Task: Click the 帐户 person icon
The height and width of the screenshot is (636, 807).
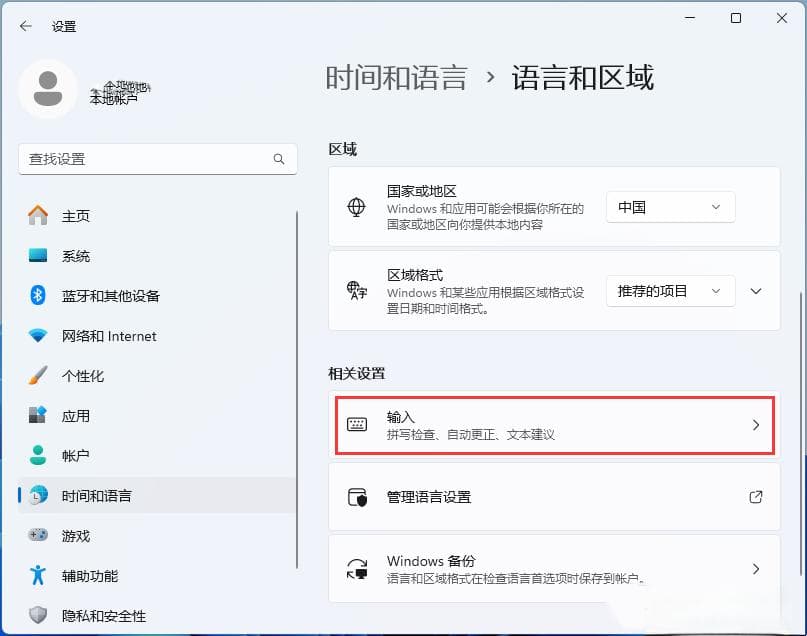Action: pyautogui.click(x=38, y=455)
